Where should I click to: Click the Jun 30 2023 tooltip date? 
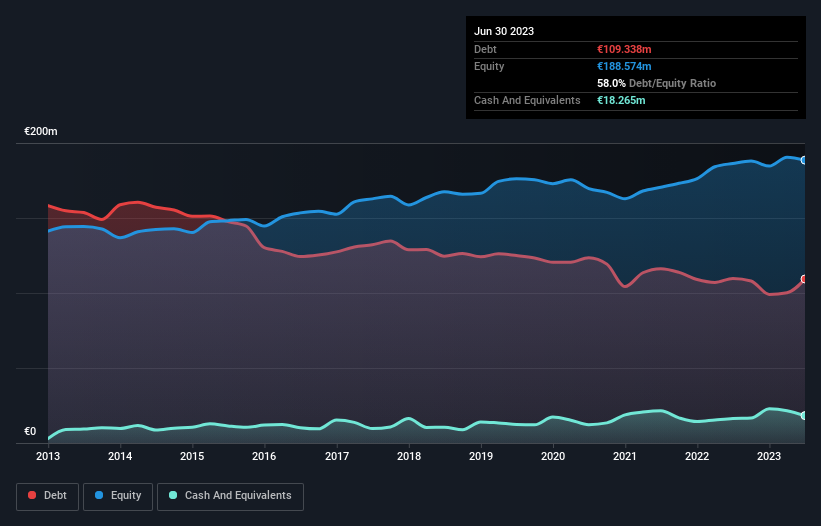coord(504,31)
